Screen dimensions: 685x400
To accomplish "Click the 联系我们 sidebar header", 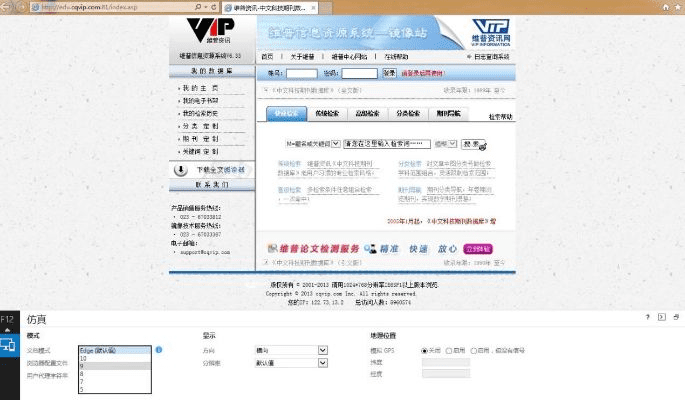I will point(212,185).
